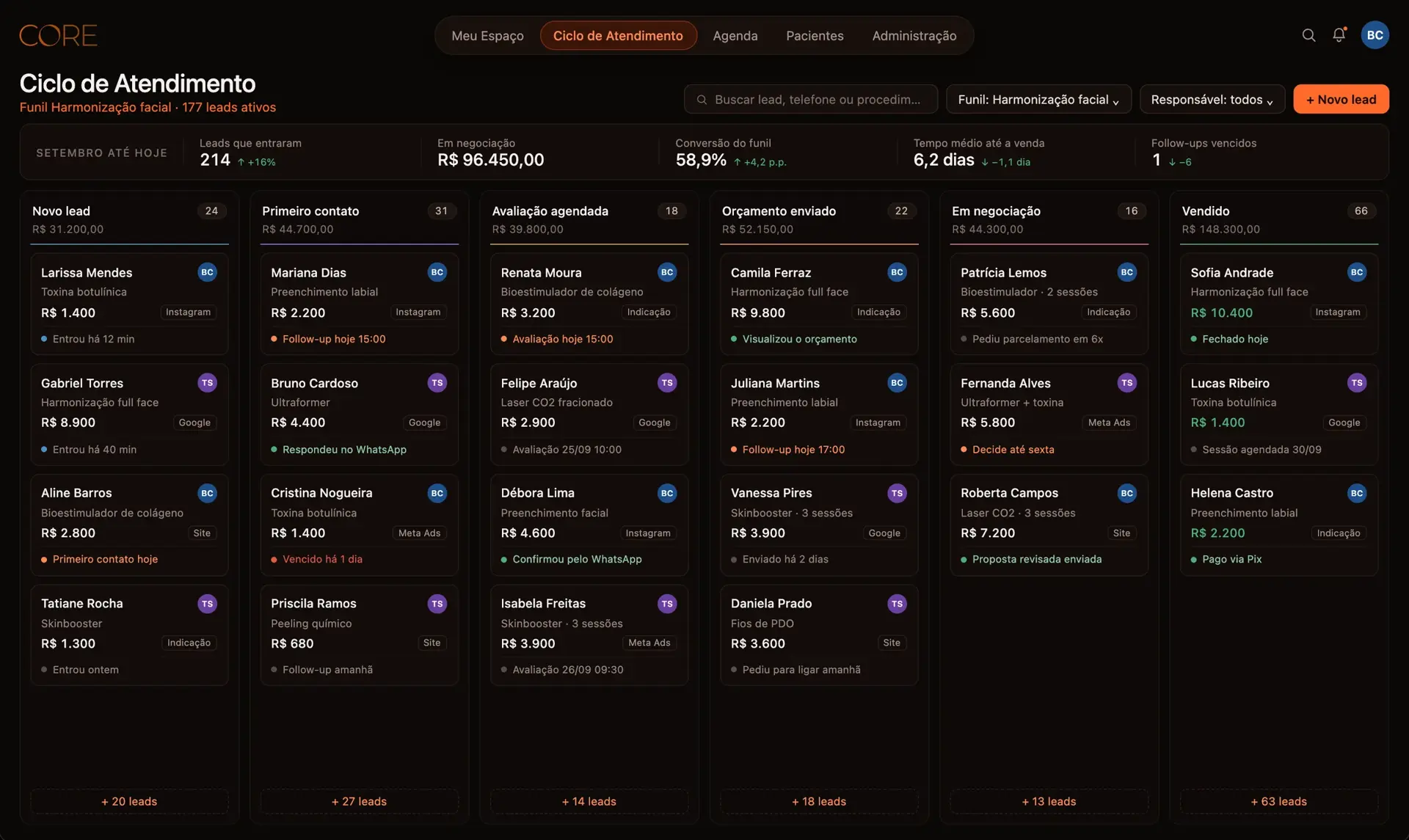The image size is (1409, 840).
Task: Open the Funil: Harmonização facial dropdown
Action: tap(1038, 99)
